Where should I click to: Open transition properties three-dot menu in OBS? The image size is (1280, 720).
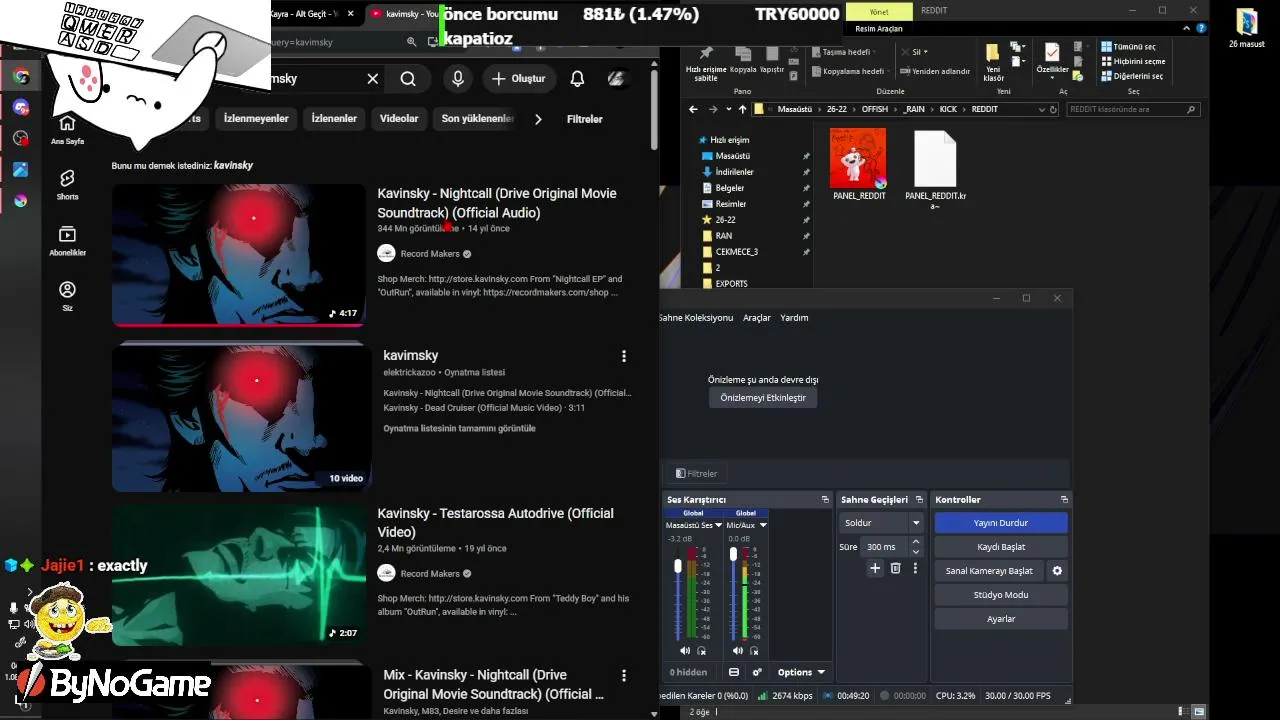point(913,568)
